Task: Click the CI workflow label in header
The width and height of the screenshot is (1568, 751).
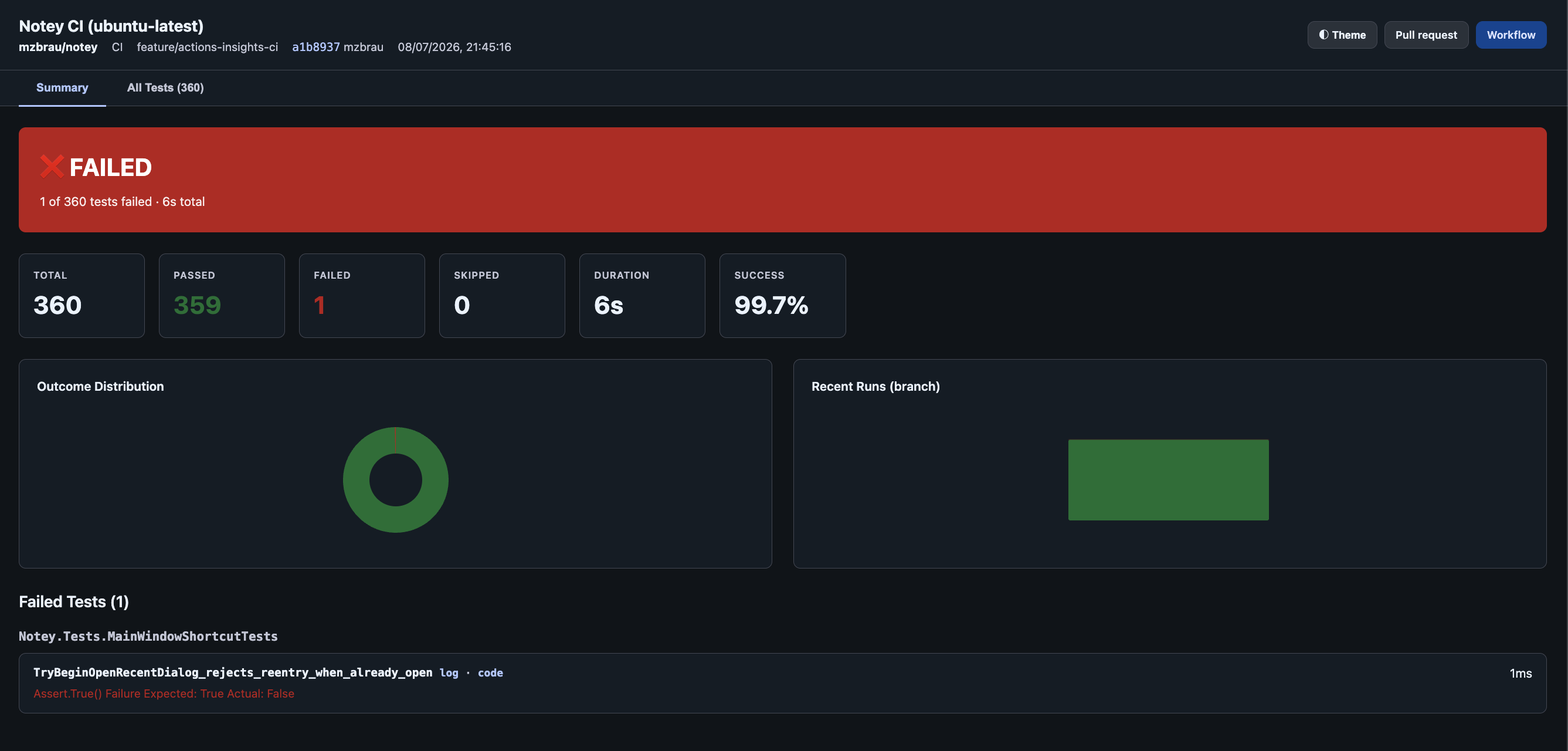Action: point(117,47)
